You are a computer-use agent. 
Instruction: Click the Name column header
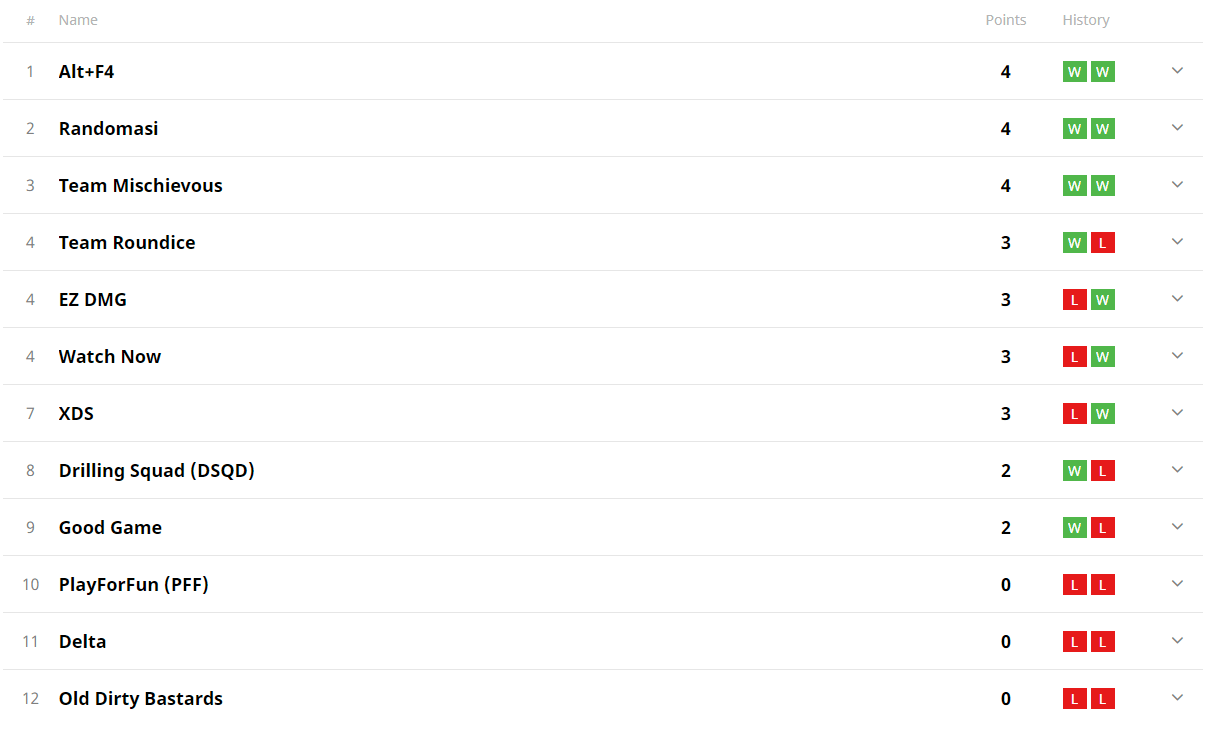pos(78,20)
